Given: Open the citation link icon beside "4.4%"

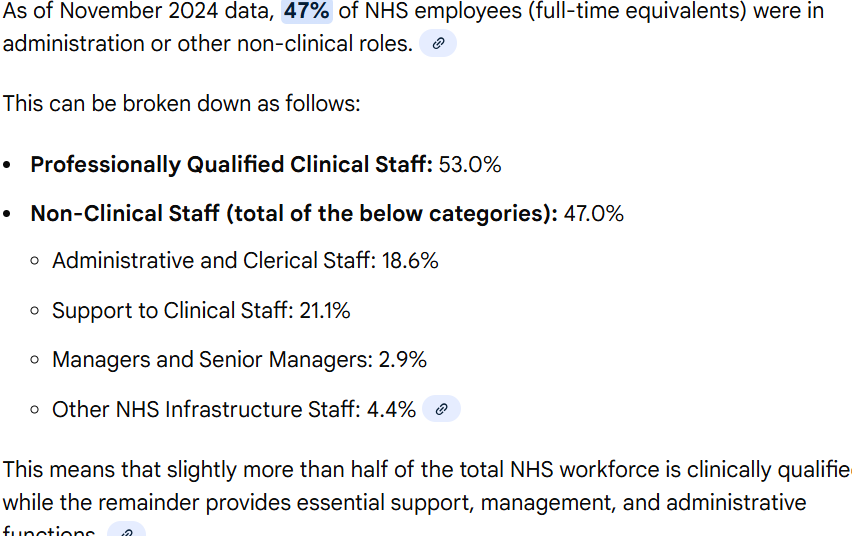Looking at the screenshot, I should (x=441, y=409).
